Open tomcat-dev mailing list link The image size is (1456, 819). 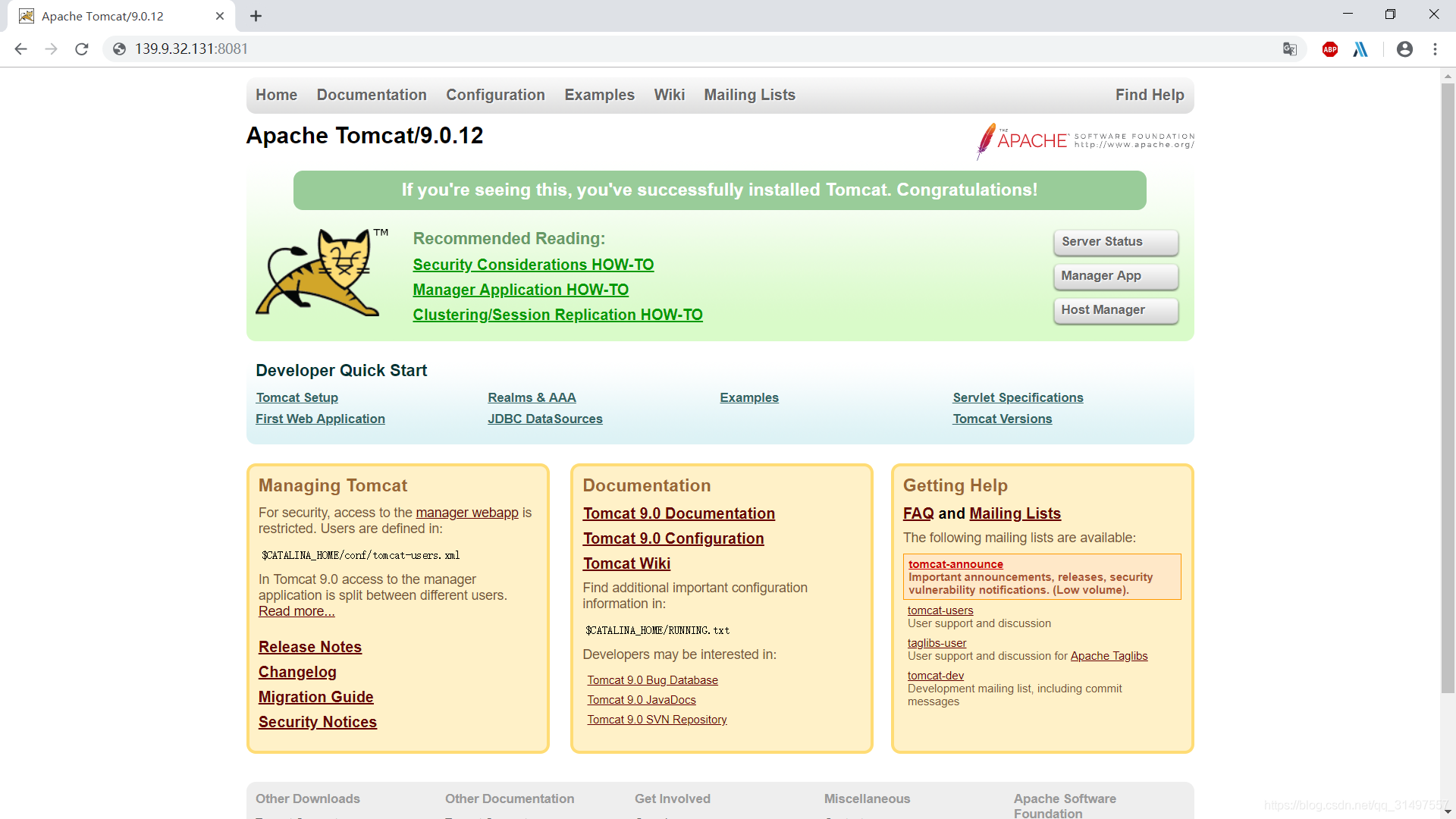[936, 676]
